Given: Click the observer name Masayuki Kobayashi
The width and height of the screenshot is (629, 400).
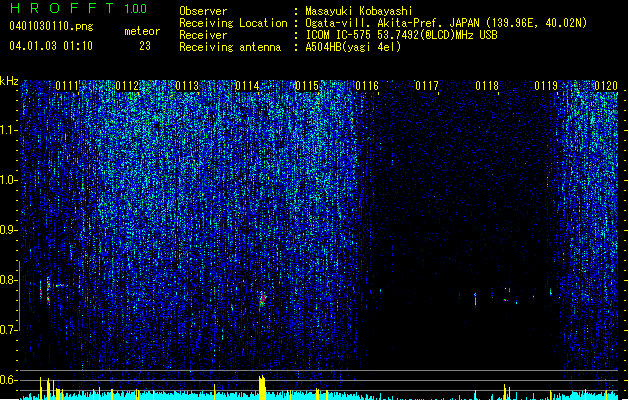Looking at the screenshot, I should 359,11.
